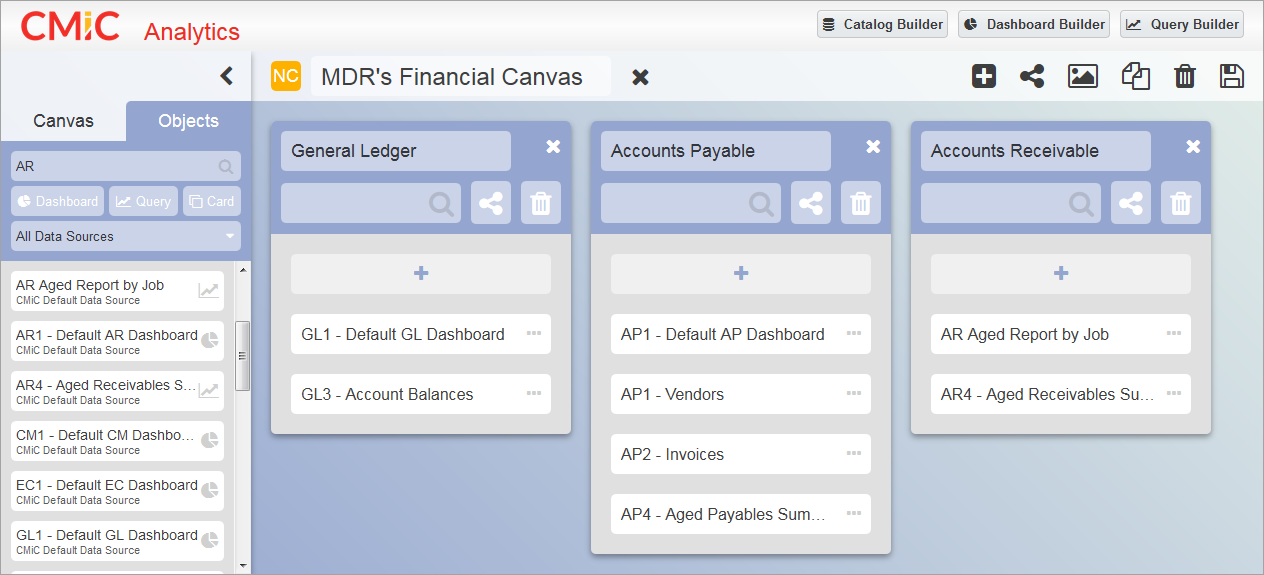Add an item to the General Ledger card
Screen dimensions: 1264x575
tap(421, 273)
